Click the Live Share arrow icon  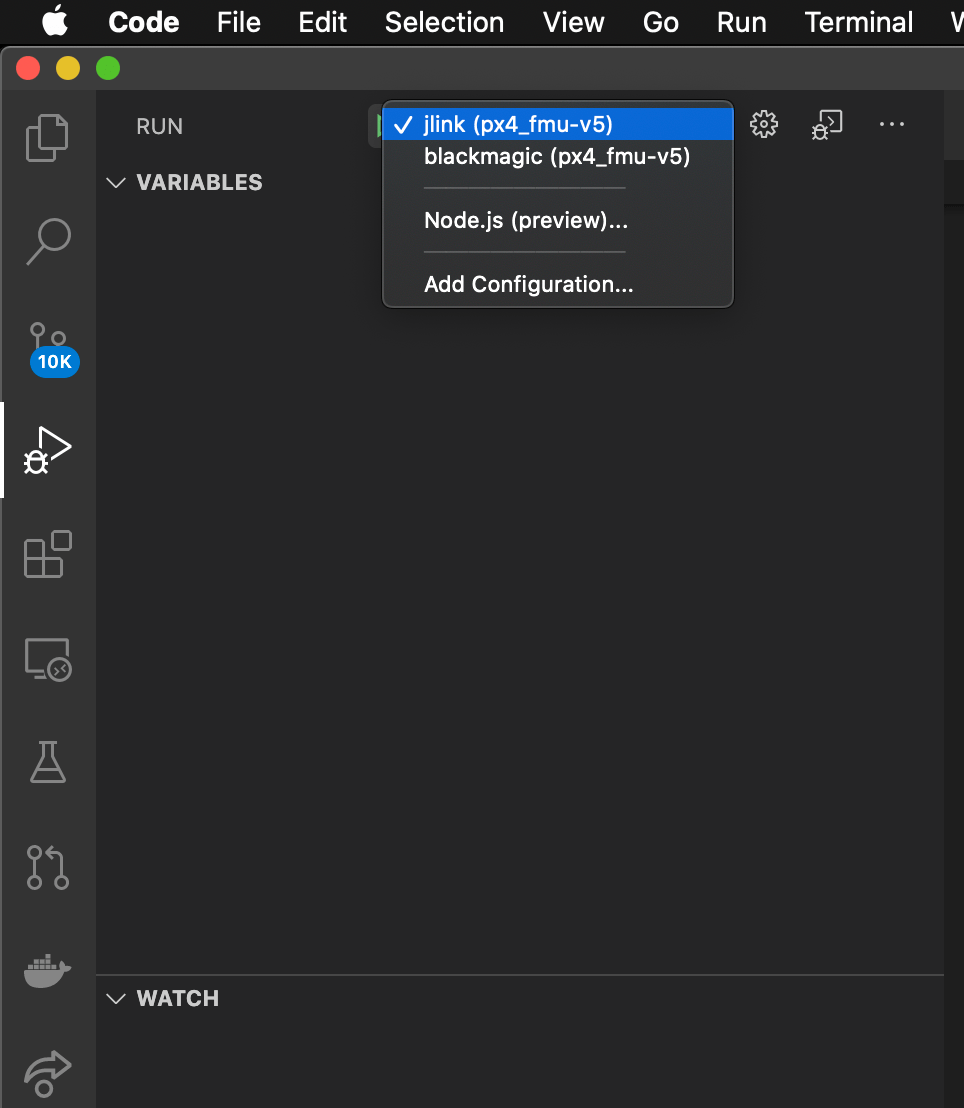tap(47, 1073)
